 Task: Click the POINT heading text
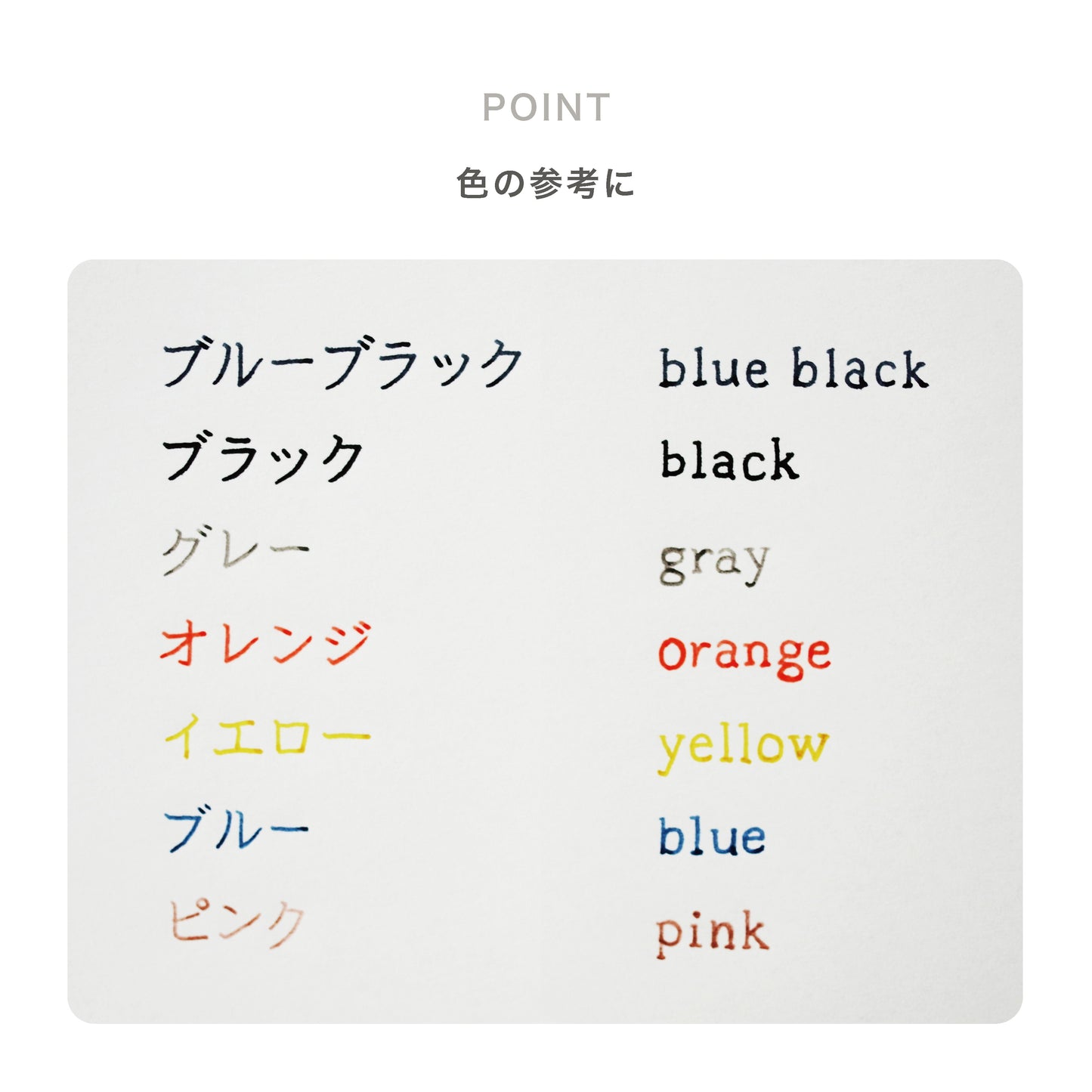point(546,108)
